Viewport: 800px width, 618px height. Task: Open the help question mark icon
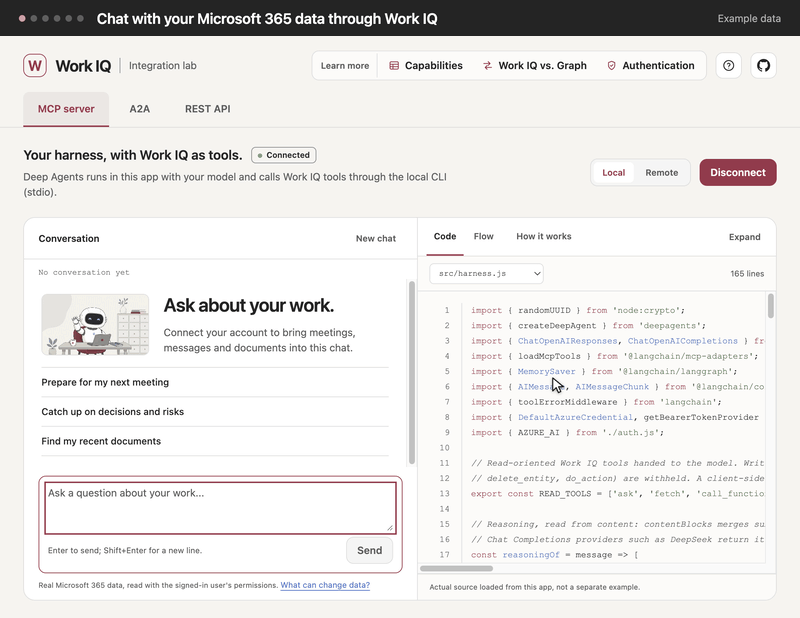pos(729,65)
